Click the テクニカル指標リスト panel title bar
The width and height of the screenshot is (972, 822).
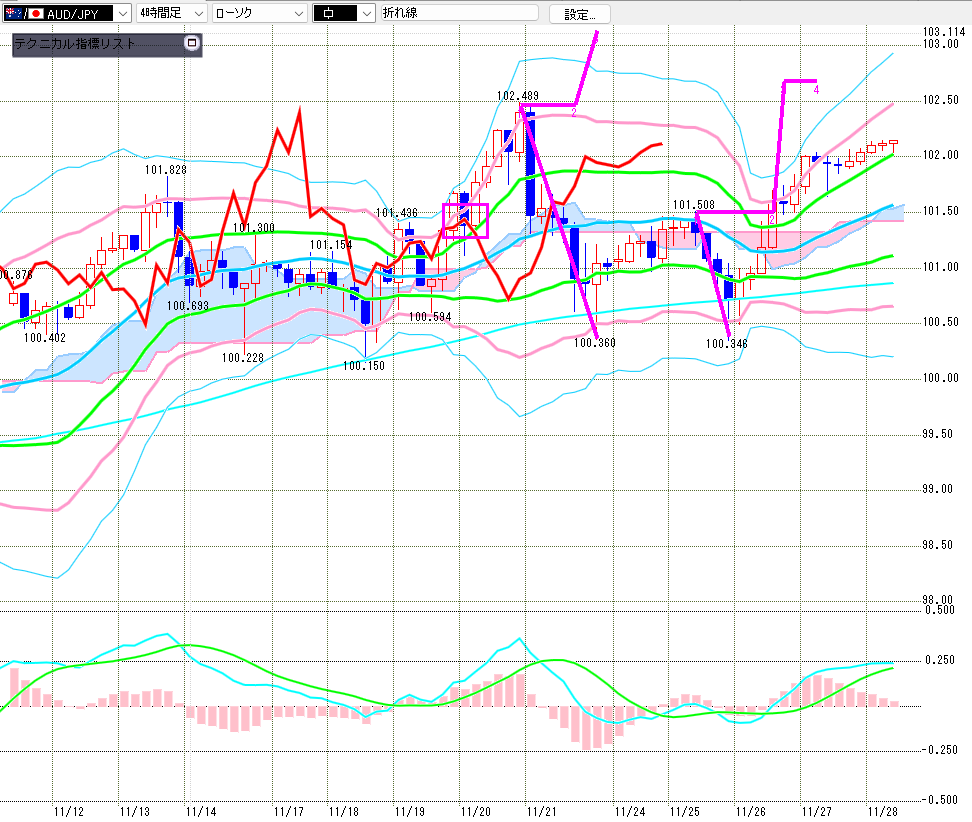tap(97, 44)
